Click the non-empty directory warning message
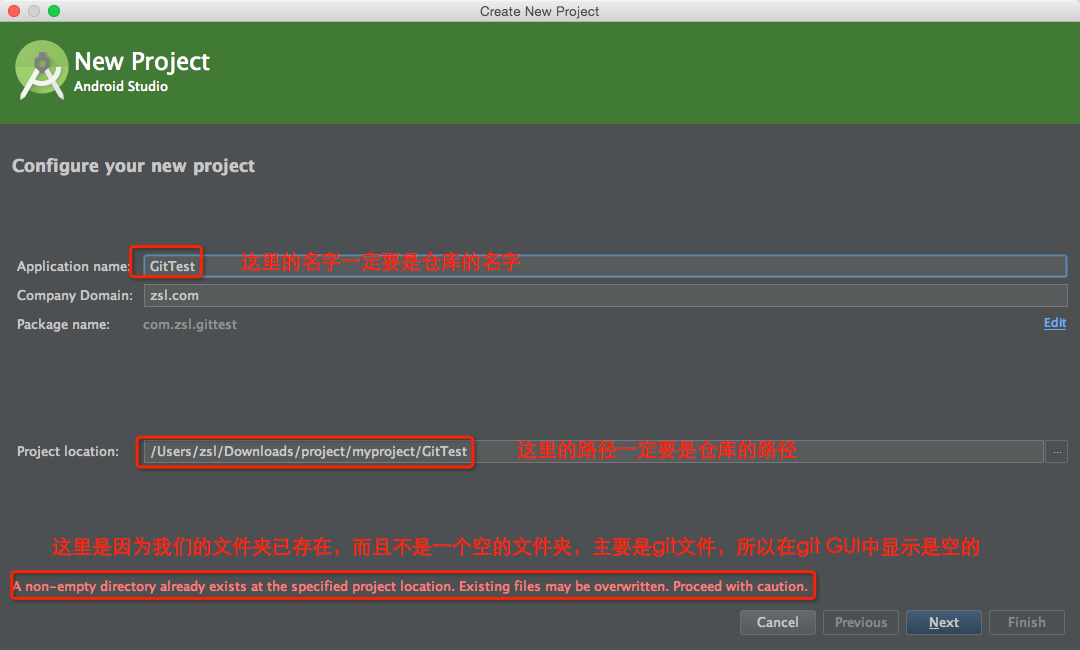This screenshot has width=1080, height=650. point(411,587)
